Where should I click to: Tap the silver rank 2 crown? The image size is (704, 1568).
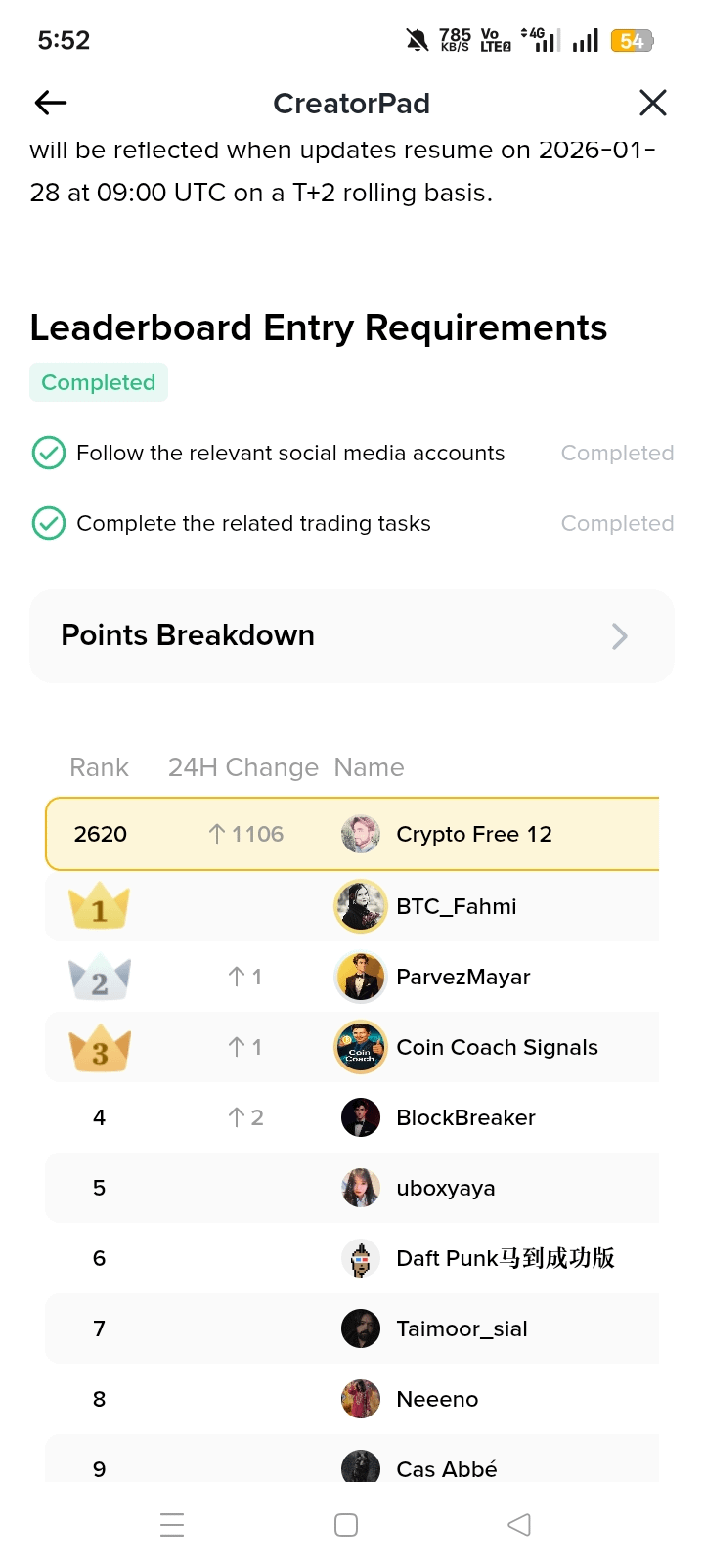coord(100,978)
